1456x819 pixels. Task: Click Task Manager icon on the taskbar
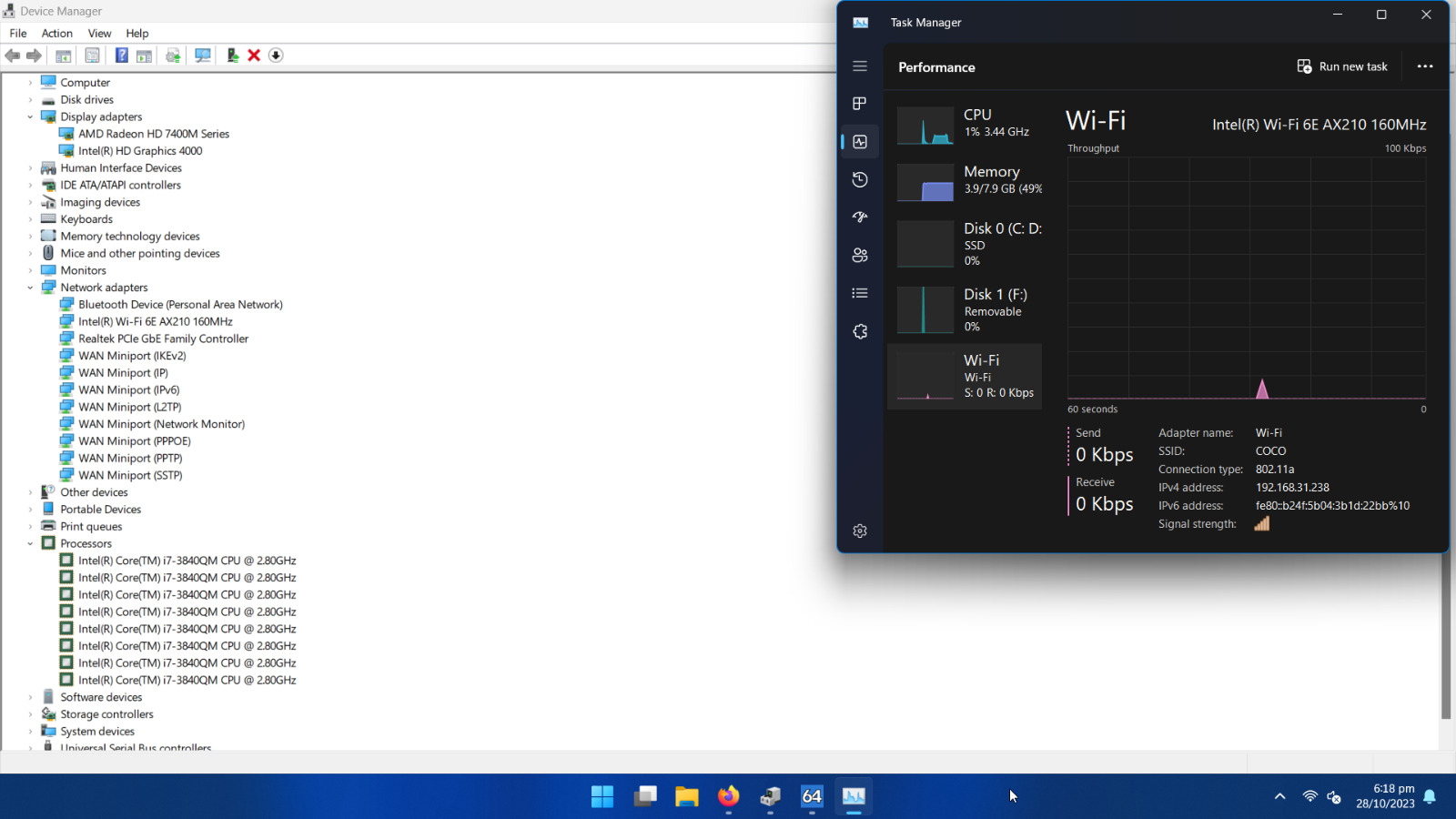[854, 796]
